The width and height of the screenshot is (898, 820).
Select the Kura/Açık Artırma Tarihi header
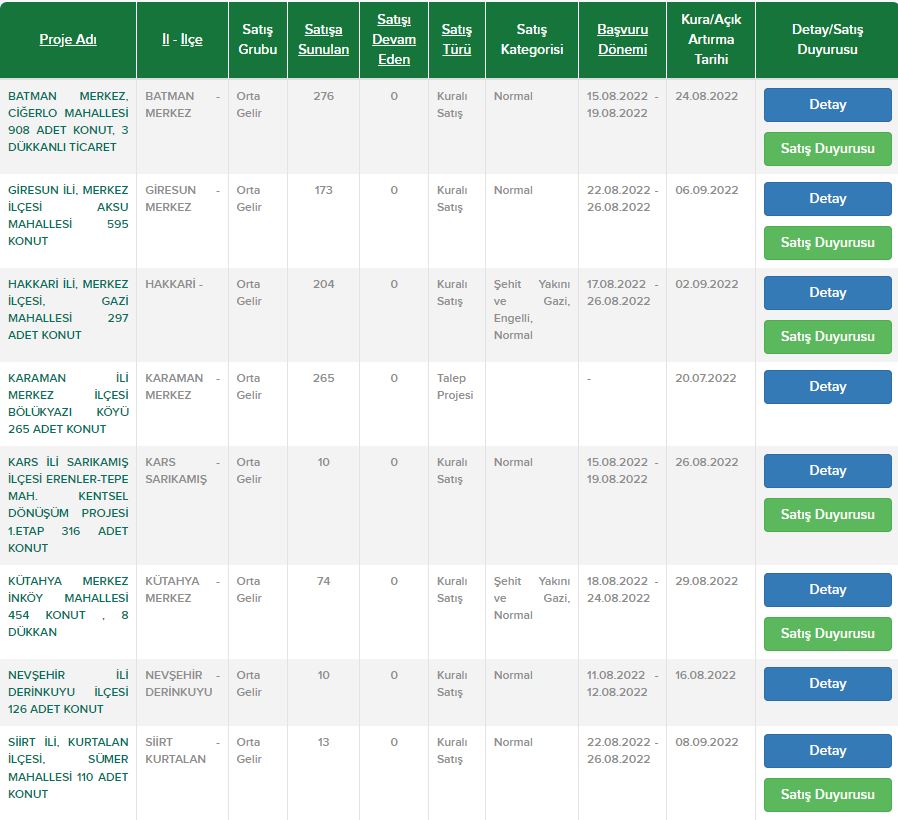point(711,40)
